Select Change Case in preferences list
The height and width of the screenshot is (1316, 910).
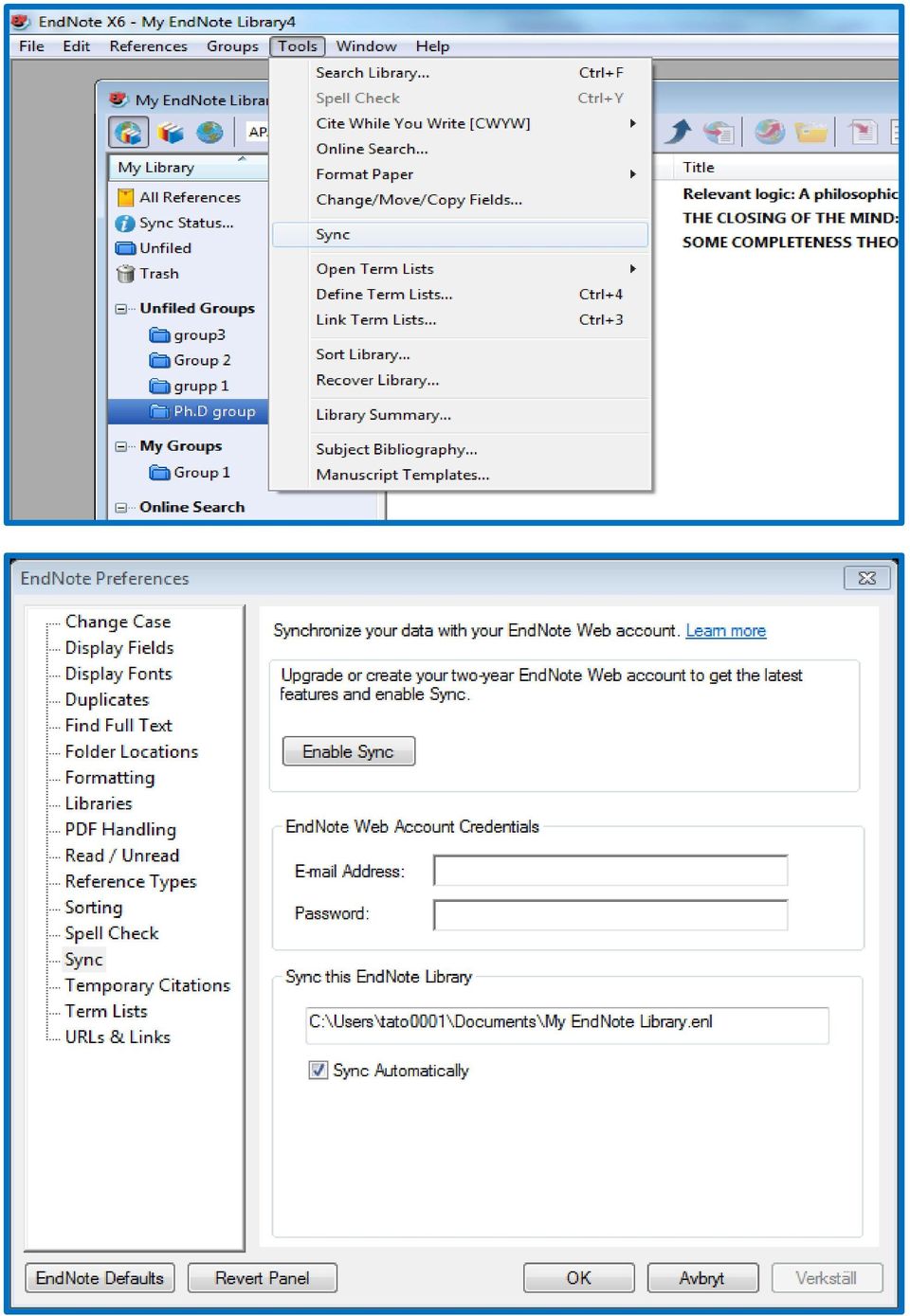118,622
